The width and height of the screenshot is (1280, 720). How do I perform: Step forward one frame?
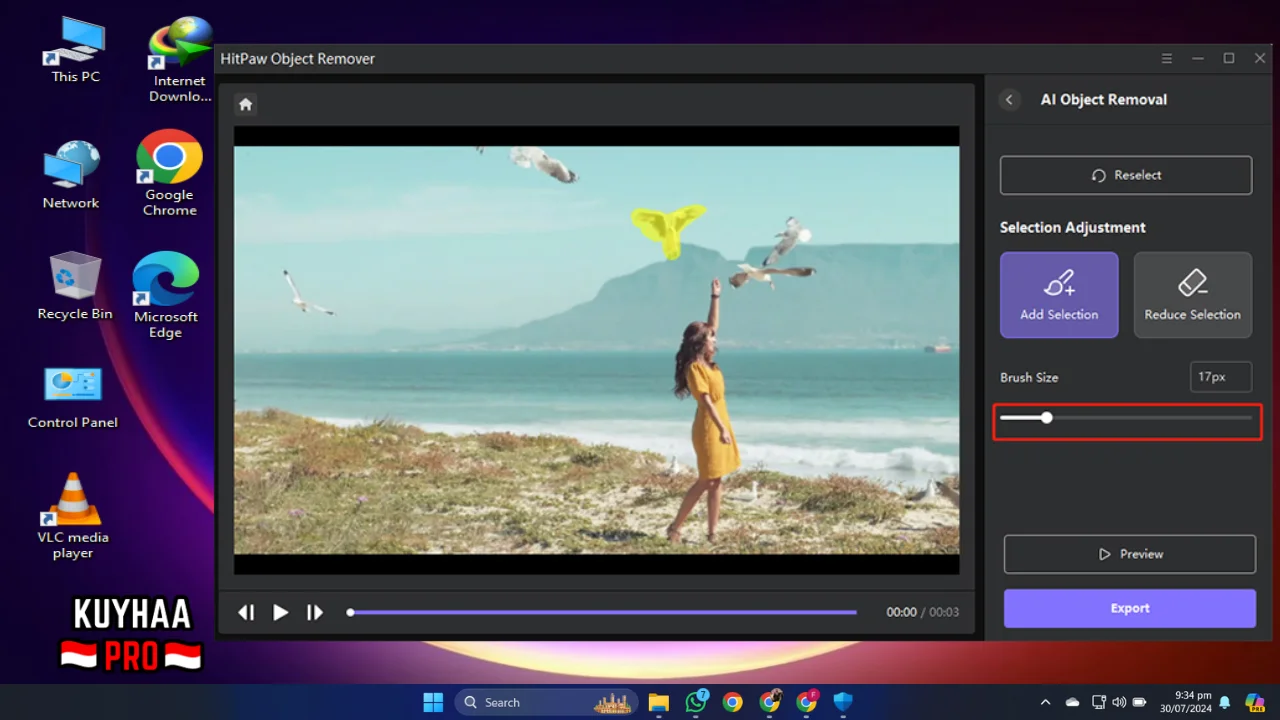pyautogui.click(x=315, y=612)
